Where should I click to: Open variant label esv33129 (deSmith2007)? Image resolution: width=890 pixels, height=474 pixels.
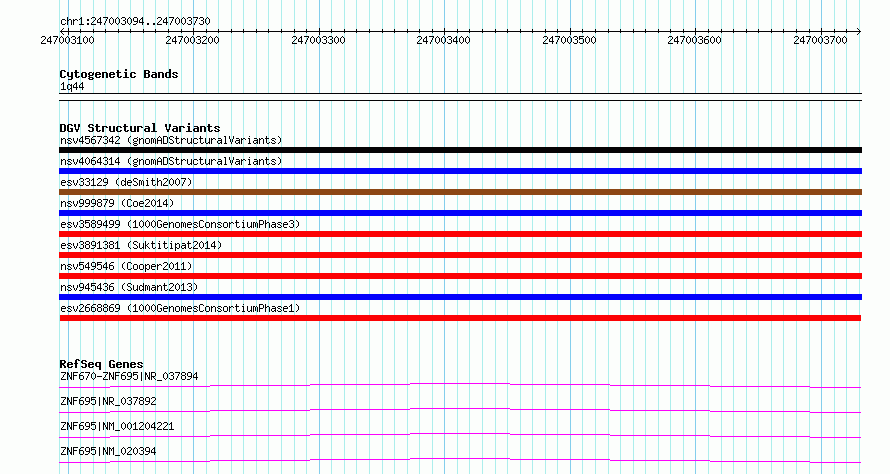[126, 182]
